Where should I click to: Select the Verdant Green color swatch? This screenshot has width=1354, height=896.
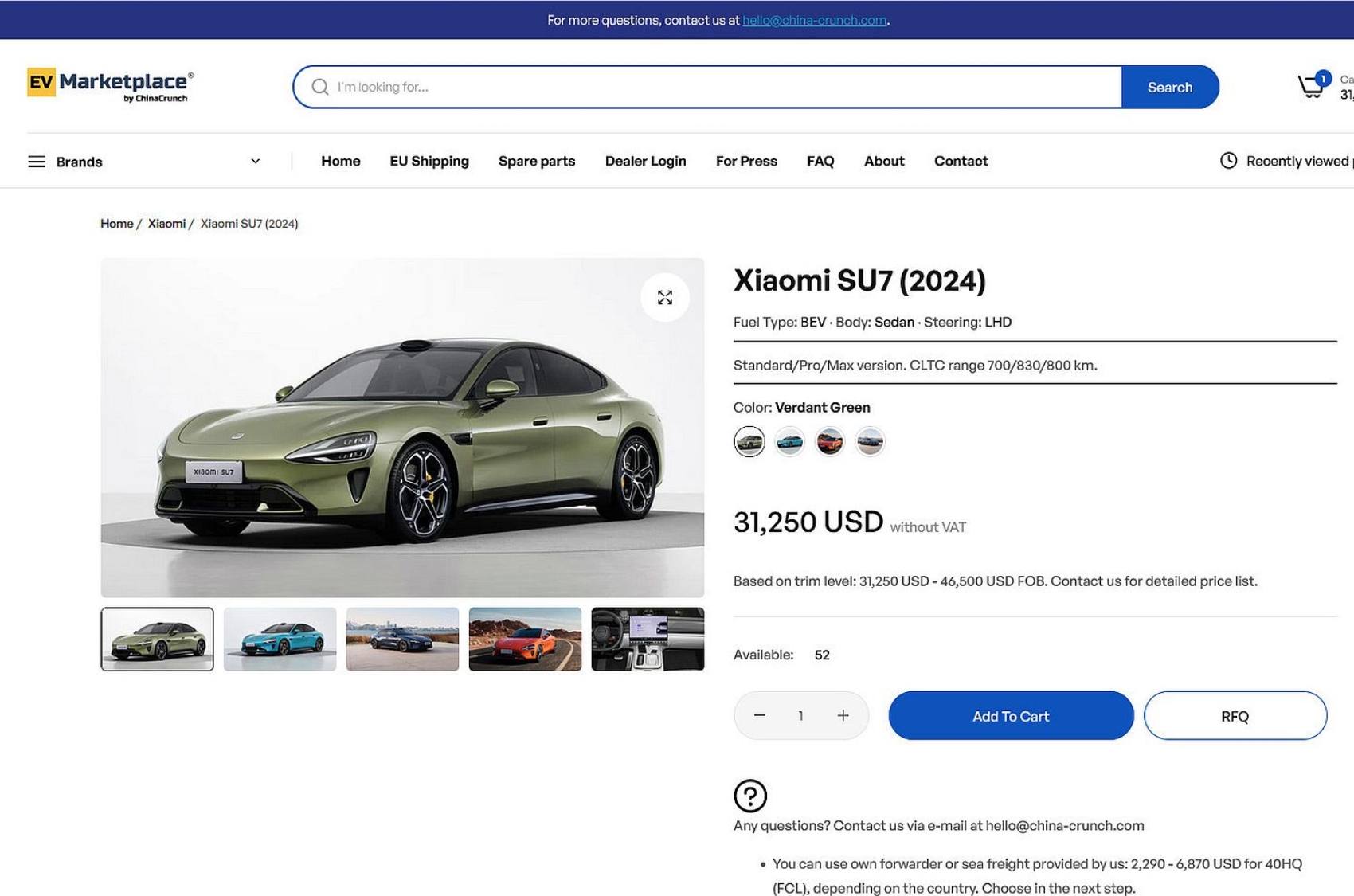749,441
